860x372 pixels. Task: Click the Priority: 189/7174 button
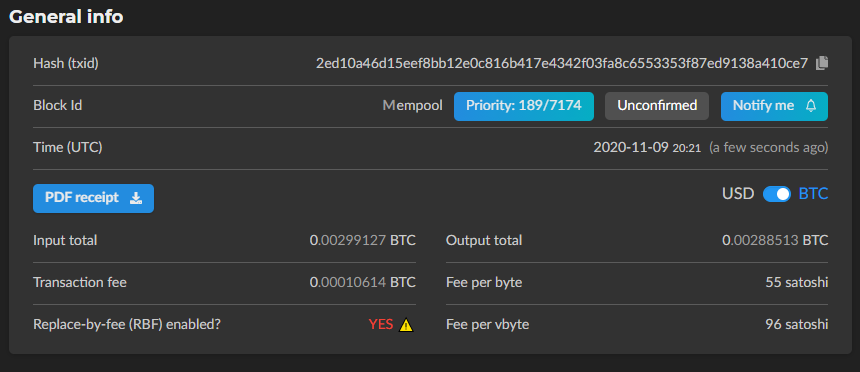(x=524, y=106)
